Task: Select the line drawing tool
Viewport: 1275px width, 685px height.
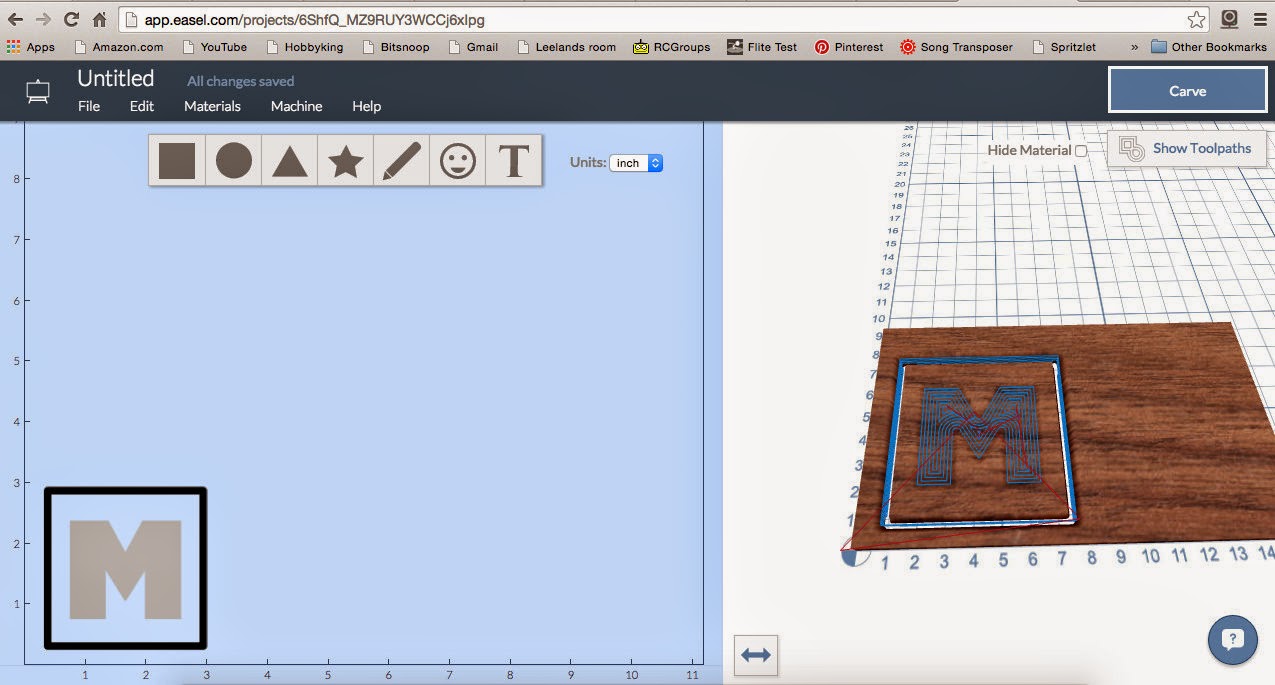Action: [x=401, y=160]
